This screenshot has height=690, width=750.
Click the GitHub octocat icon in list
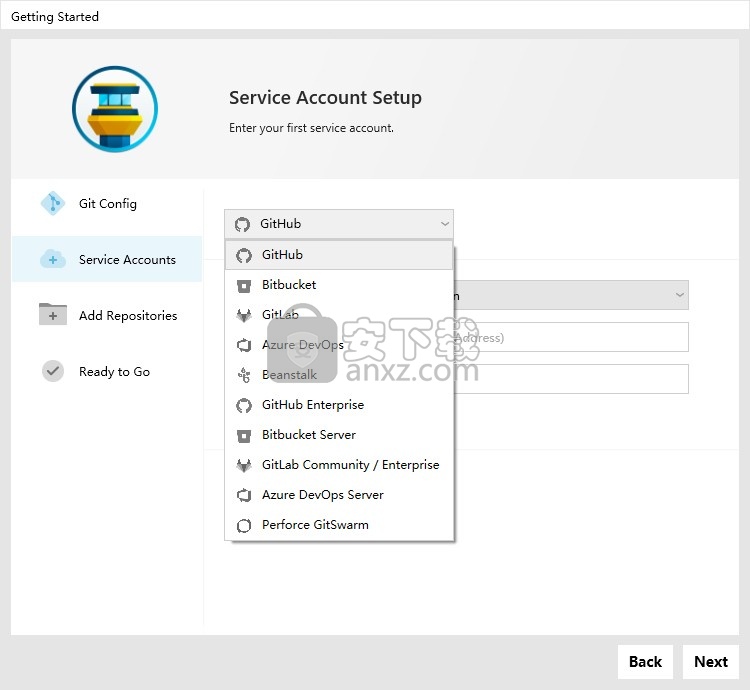pyautogui.click(x=243, y=255)
